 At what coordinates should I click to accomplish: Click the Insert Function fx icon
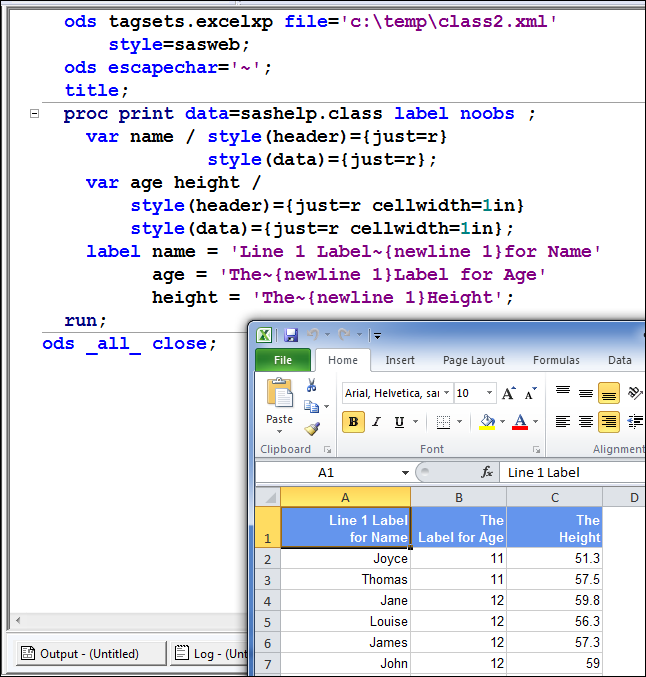[x=487, y=472]
